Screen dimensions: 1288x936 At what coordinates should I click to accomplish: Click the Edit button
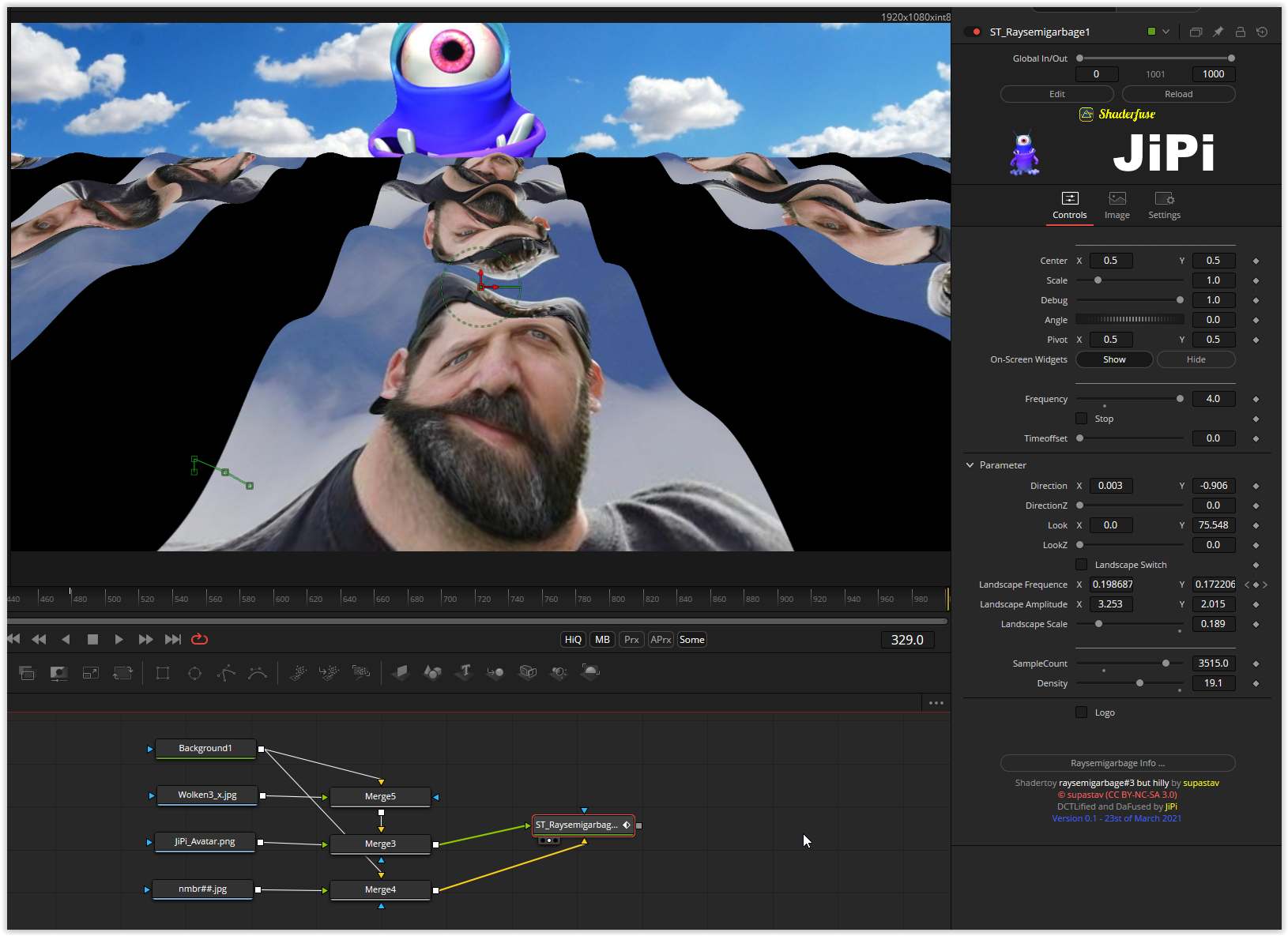tap(1056, 94)
